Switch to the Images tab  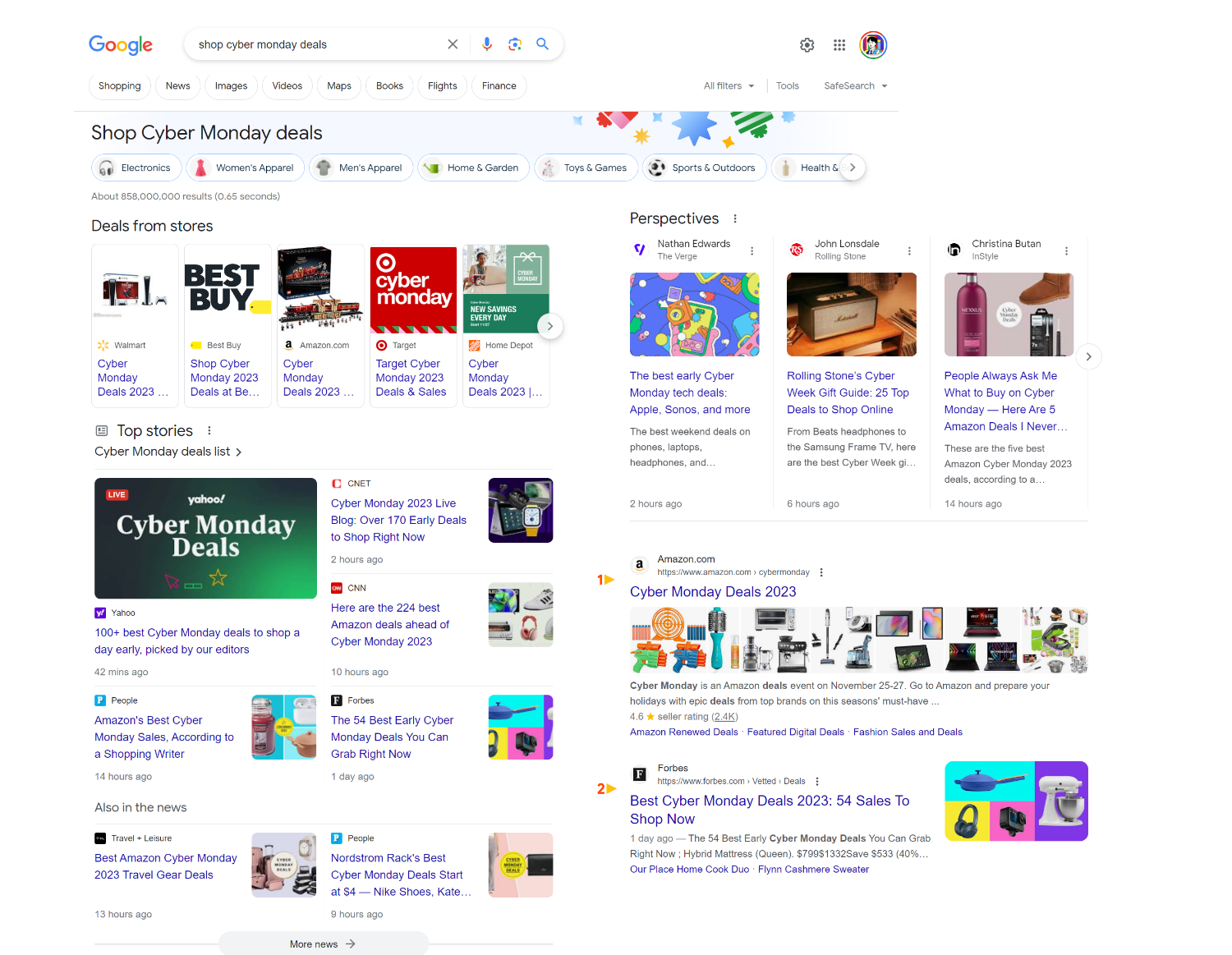coord(231,86)
